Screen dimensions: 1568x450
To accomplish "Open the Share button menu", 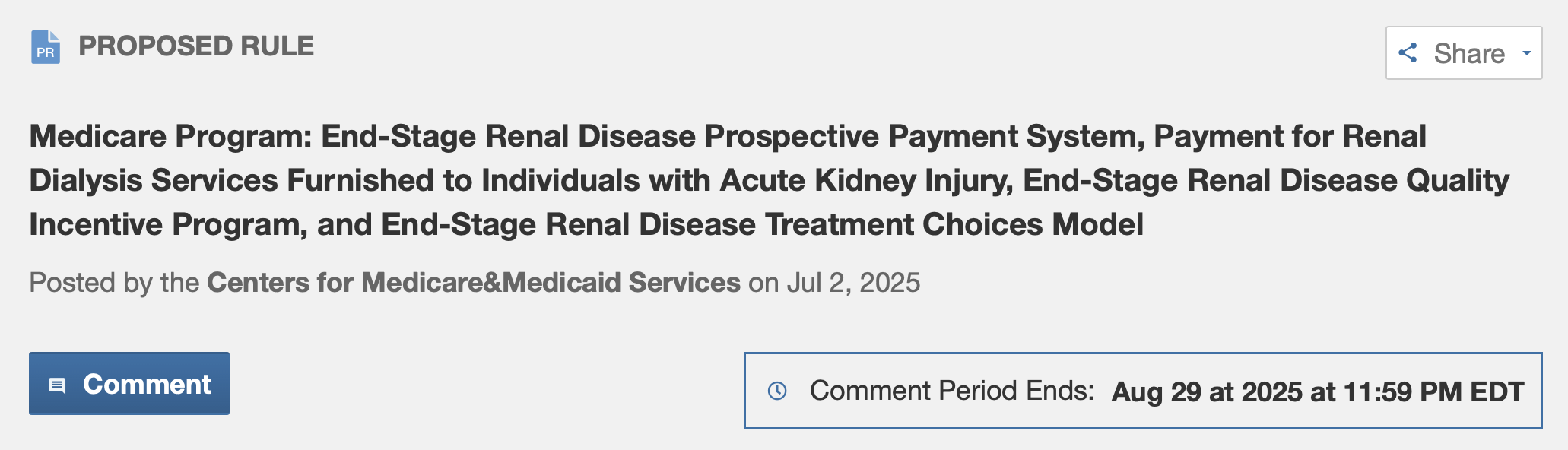I will tap(1463, 53).
